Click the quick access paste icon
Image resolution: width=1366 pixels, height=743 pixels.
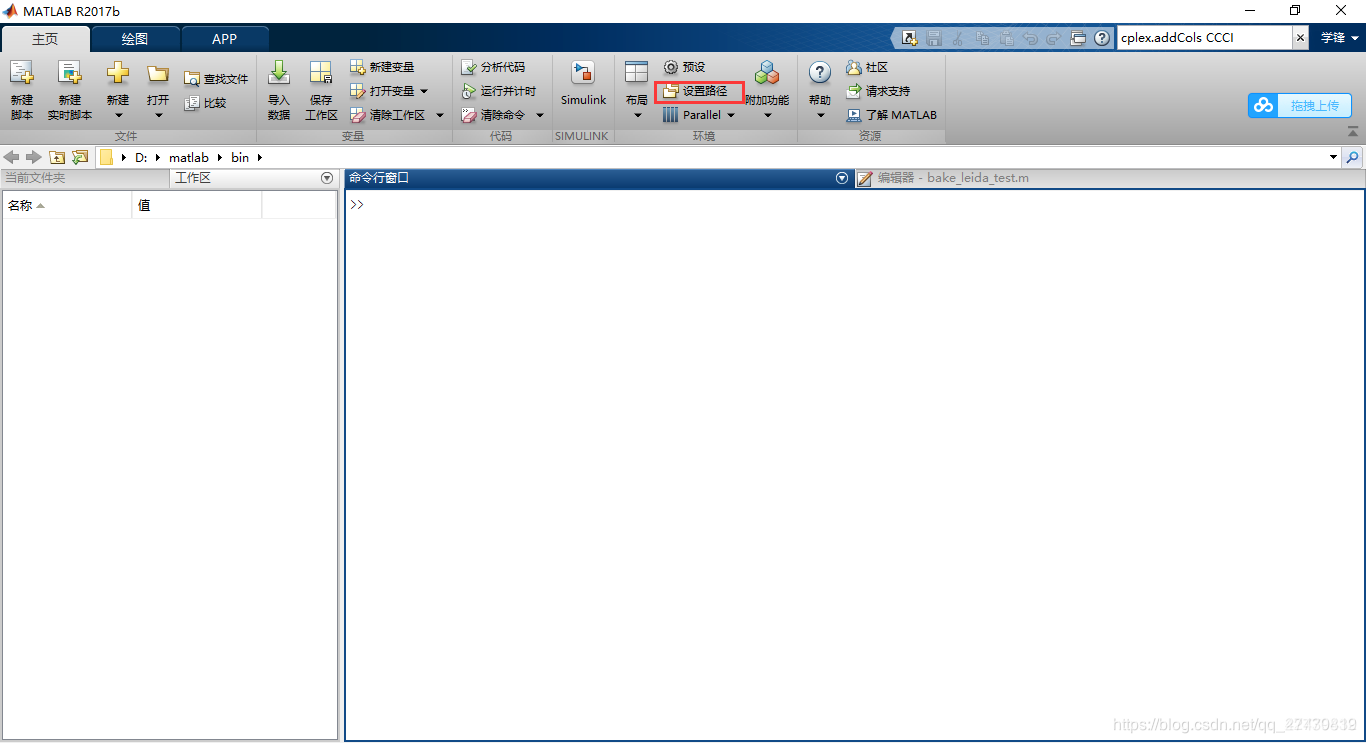1006,38
